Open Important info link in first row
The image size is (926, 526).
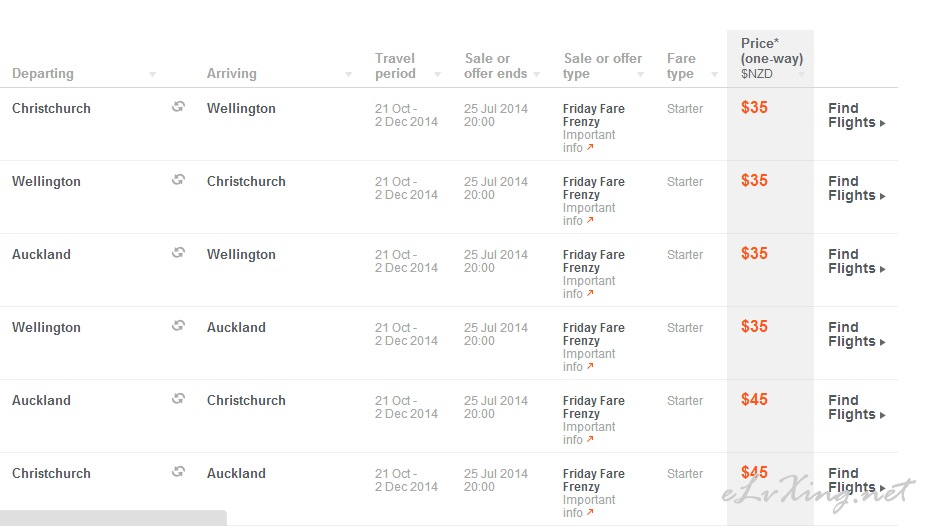(589, 141)
